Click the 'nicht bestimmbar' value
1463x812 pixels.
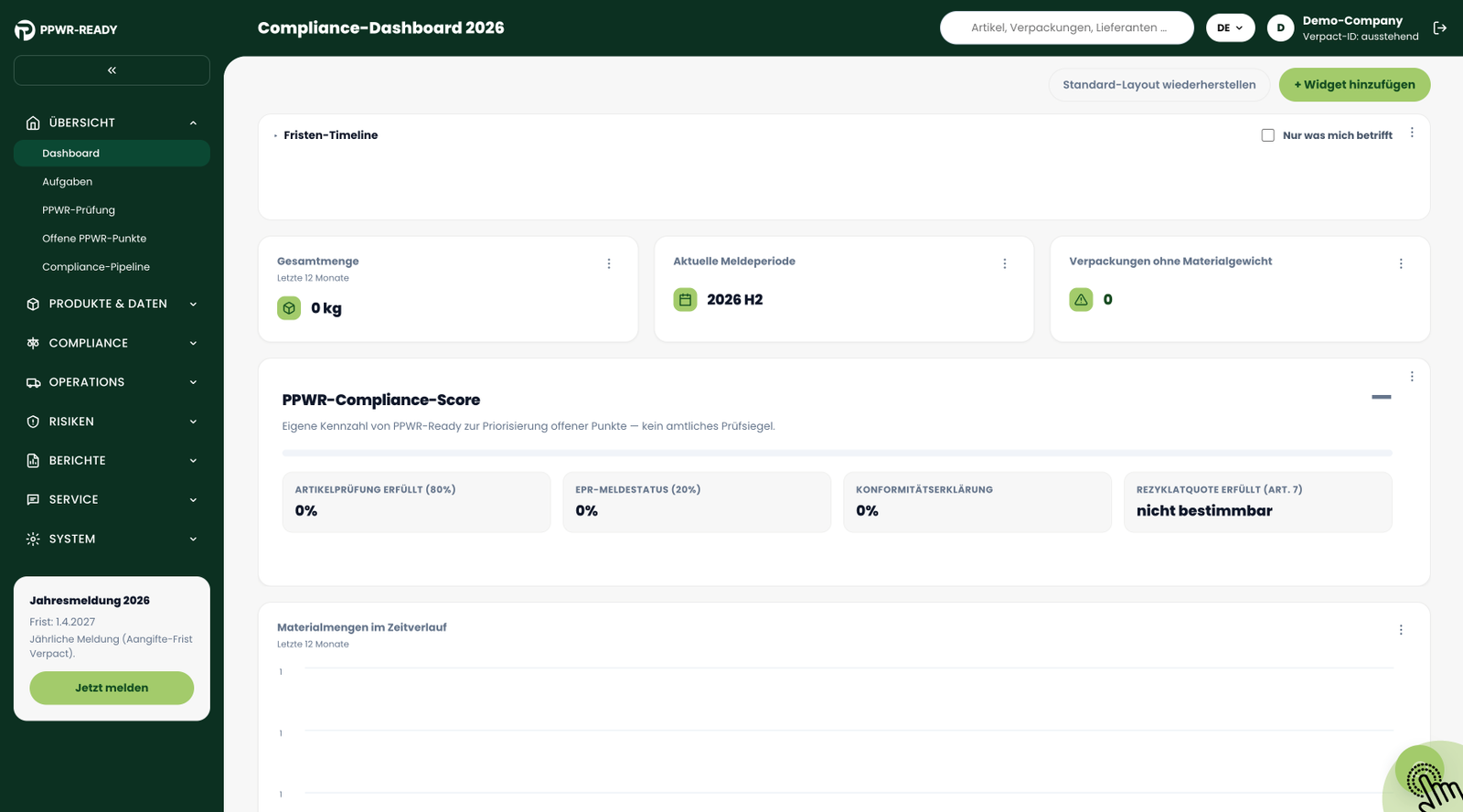click(x=1204, y=511)
